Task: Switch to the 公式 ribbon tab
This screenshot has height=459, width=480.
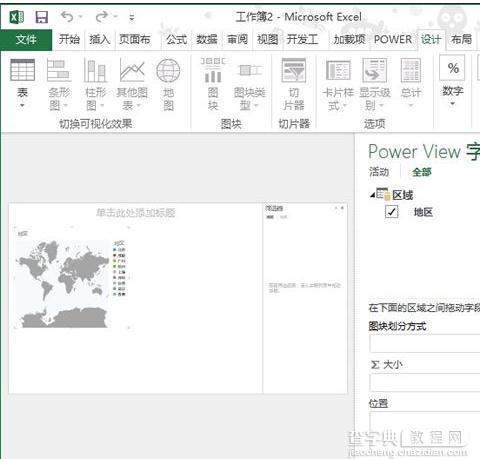Action: tap(176, 40)
